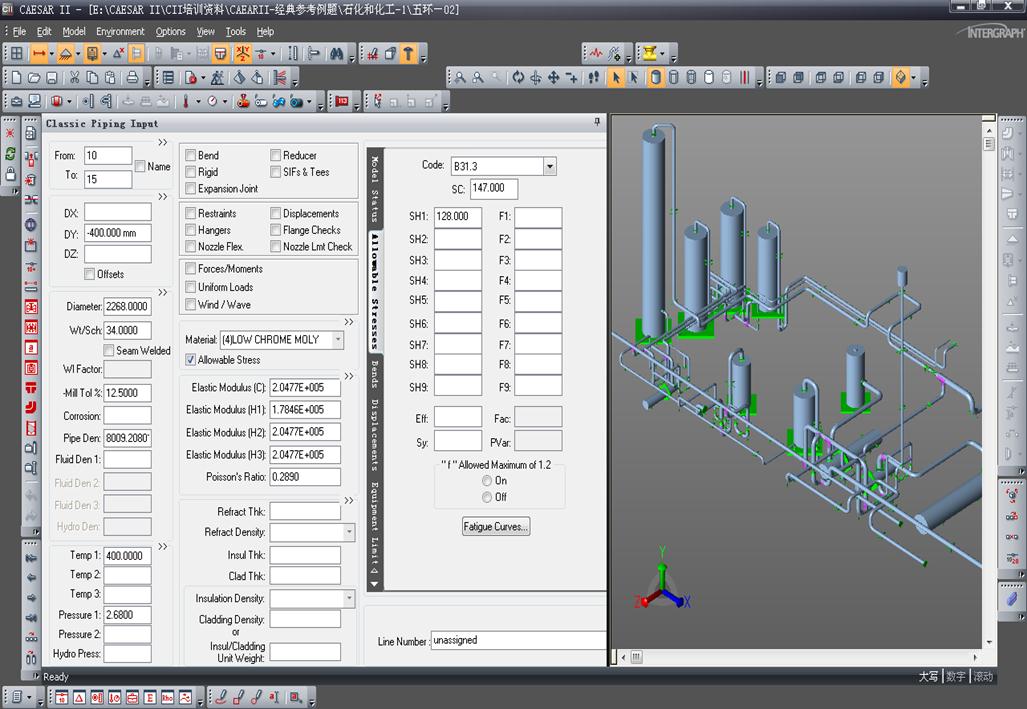Switch to the Displacements side tab
Image resolution: width=1027 pixels, height=709 pixels.
coord(375,436)
